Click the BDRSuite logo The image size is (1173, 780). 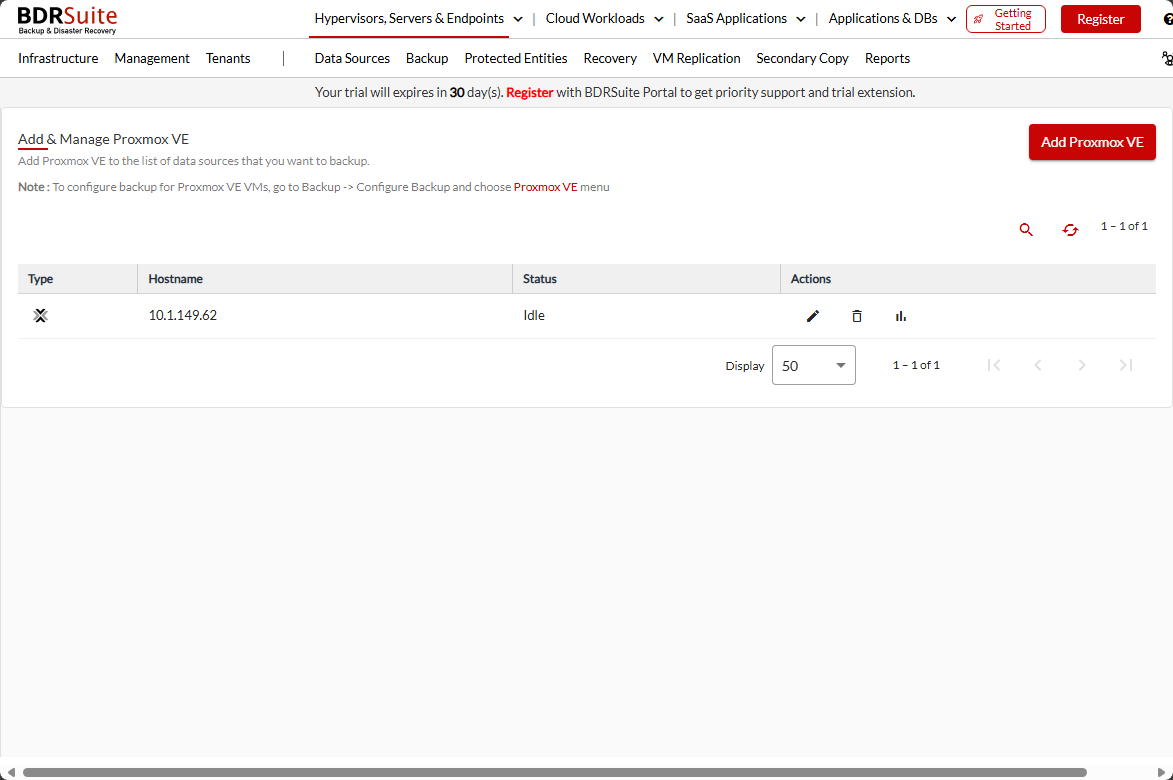66,19
